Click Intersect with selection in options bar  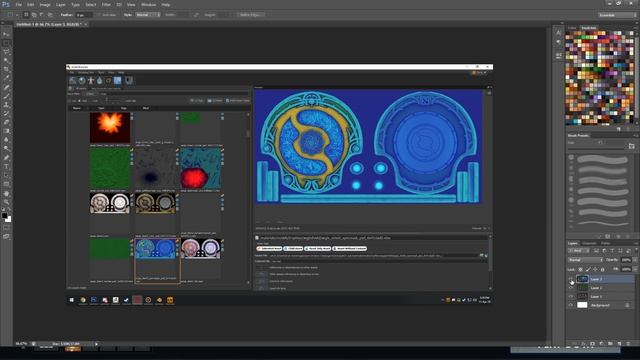50,15
